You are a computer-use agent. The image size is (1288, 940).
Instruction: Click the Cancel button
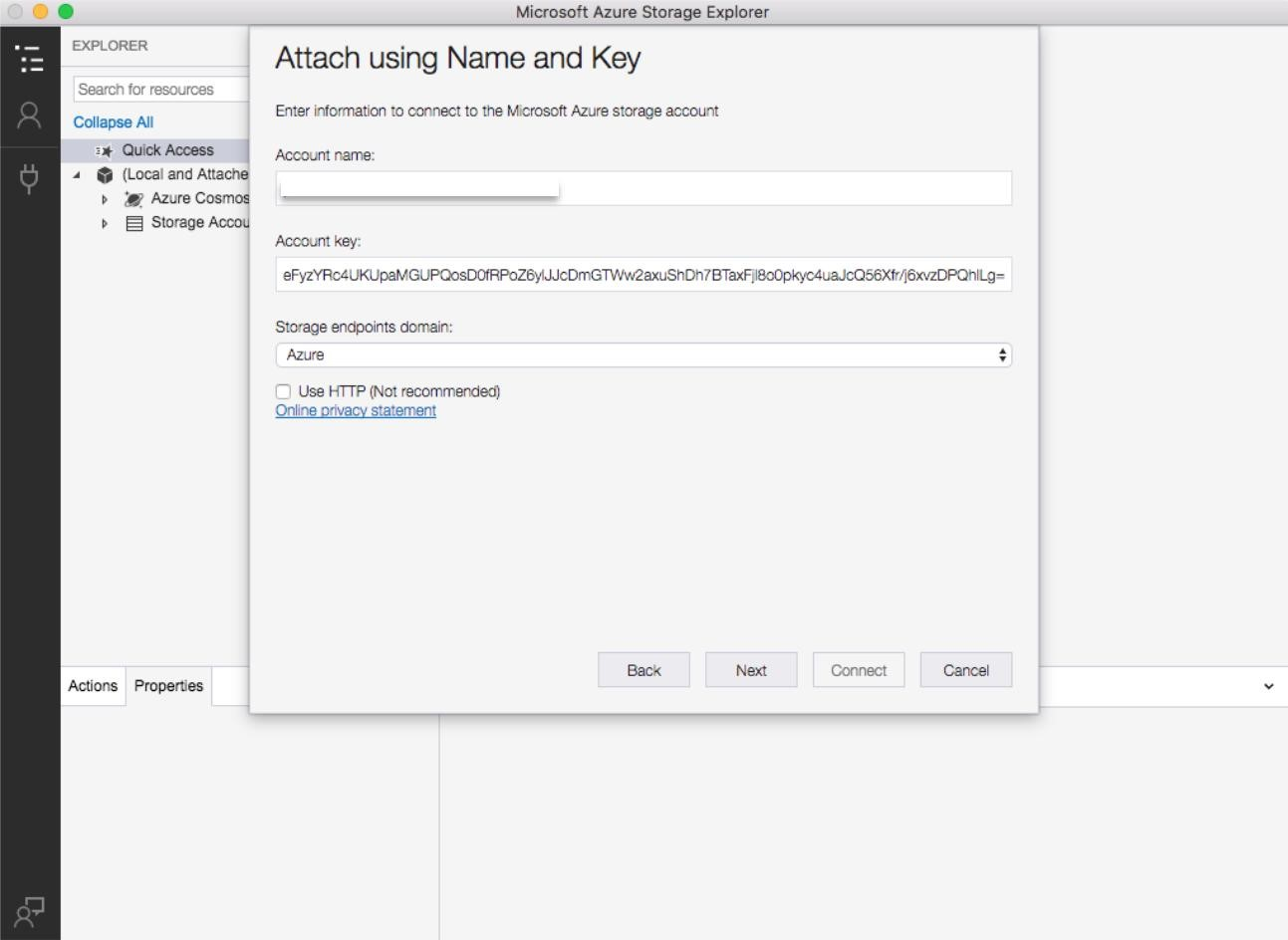pos(966,670)
